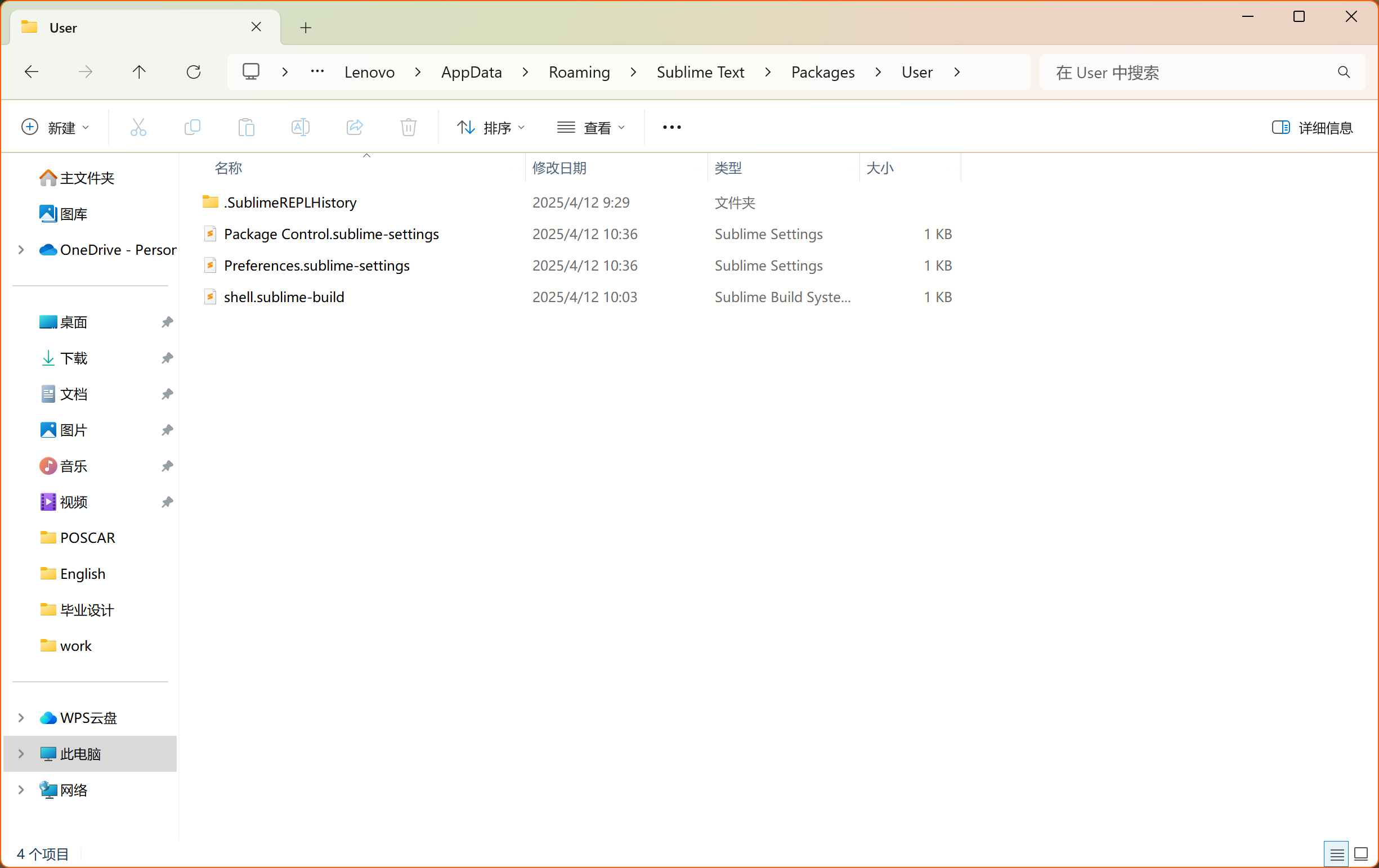Toggle the 详细信息 details pane
1379x868 pixels.
[1312, 127]
